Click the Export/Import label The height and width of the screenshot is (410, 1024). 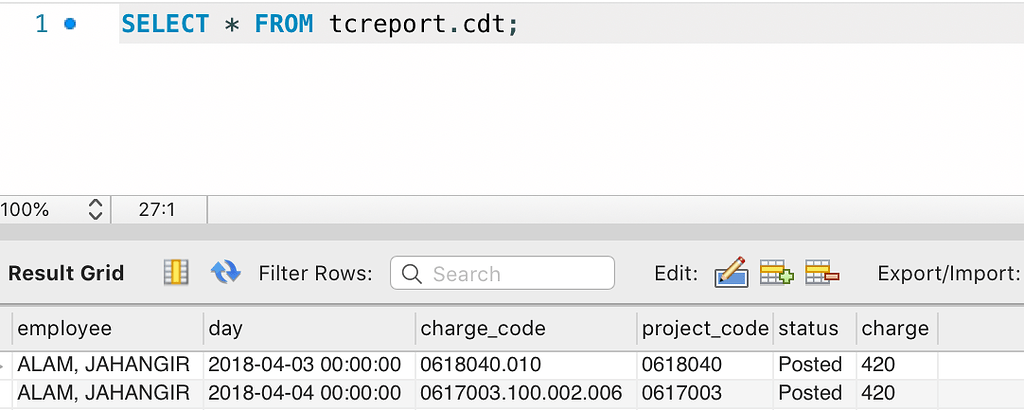(949, 273)
